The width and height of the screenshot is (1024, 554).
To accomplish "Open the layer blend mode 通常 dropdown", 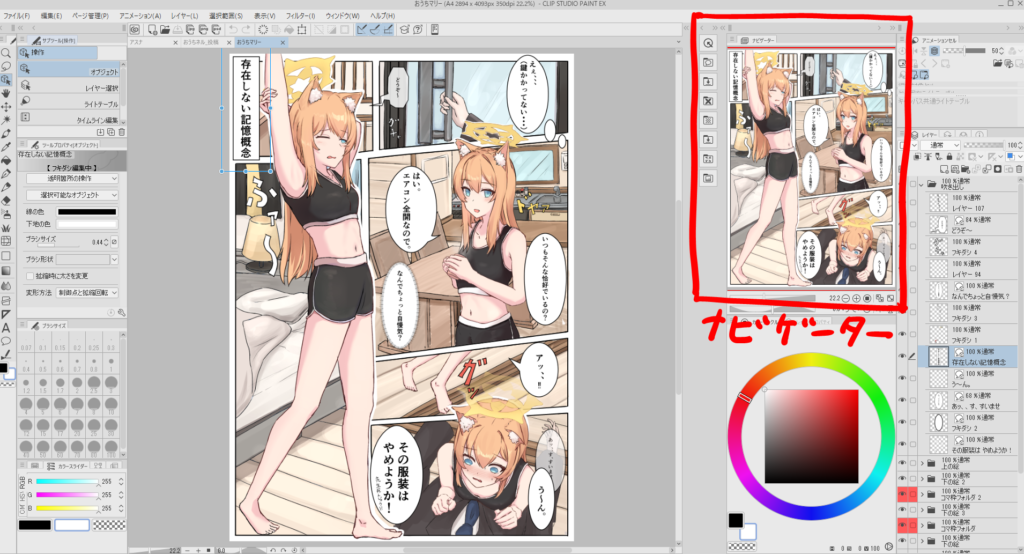I will [940, 145].
